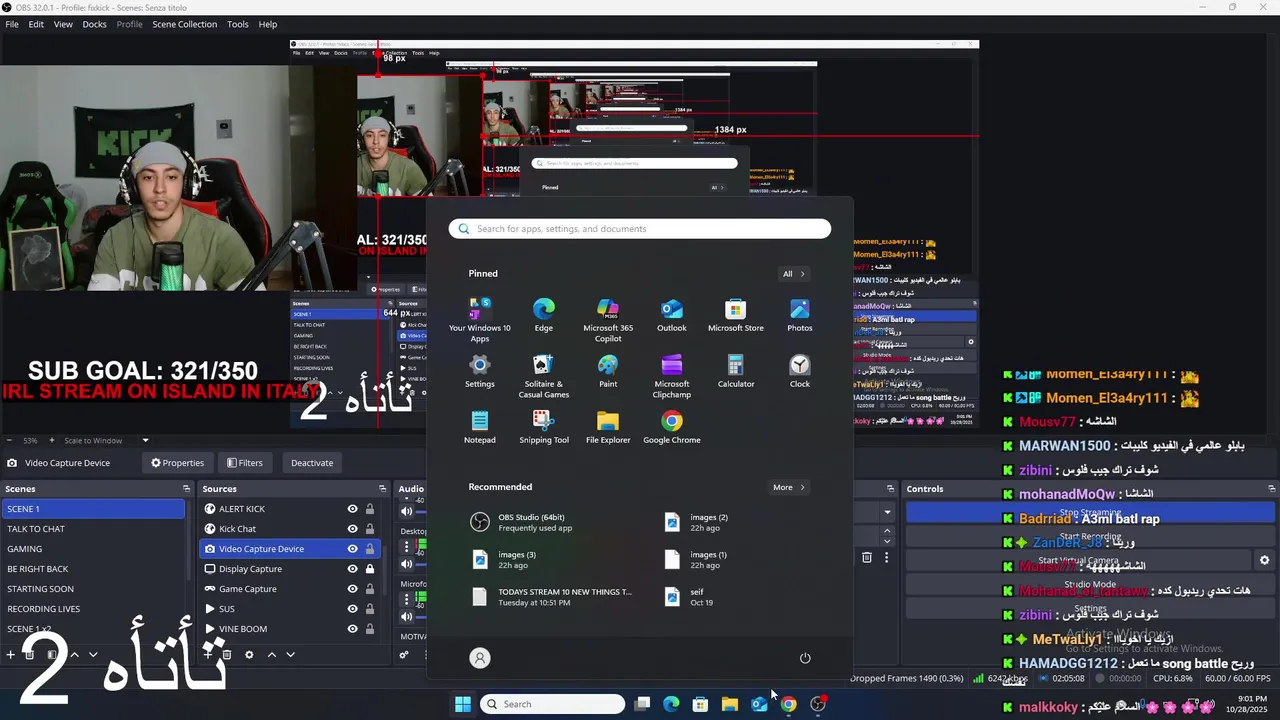Open Snipping Tool from Start menu

[x=544, y=426]
